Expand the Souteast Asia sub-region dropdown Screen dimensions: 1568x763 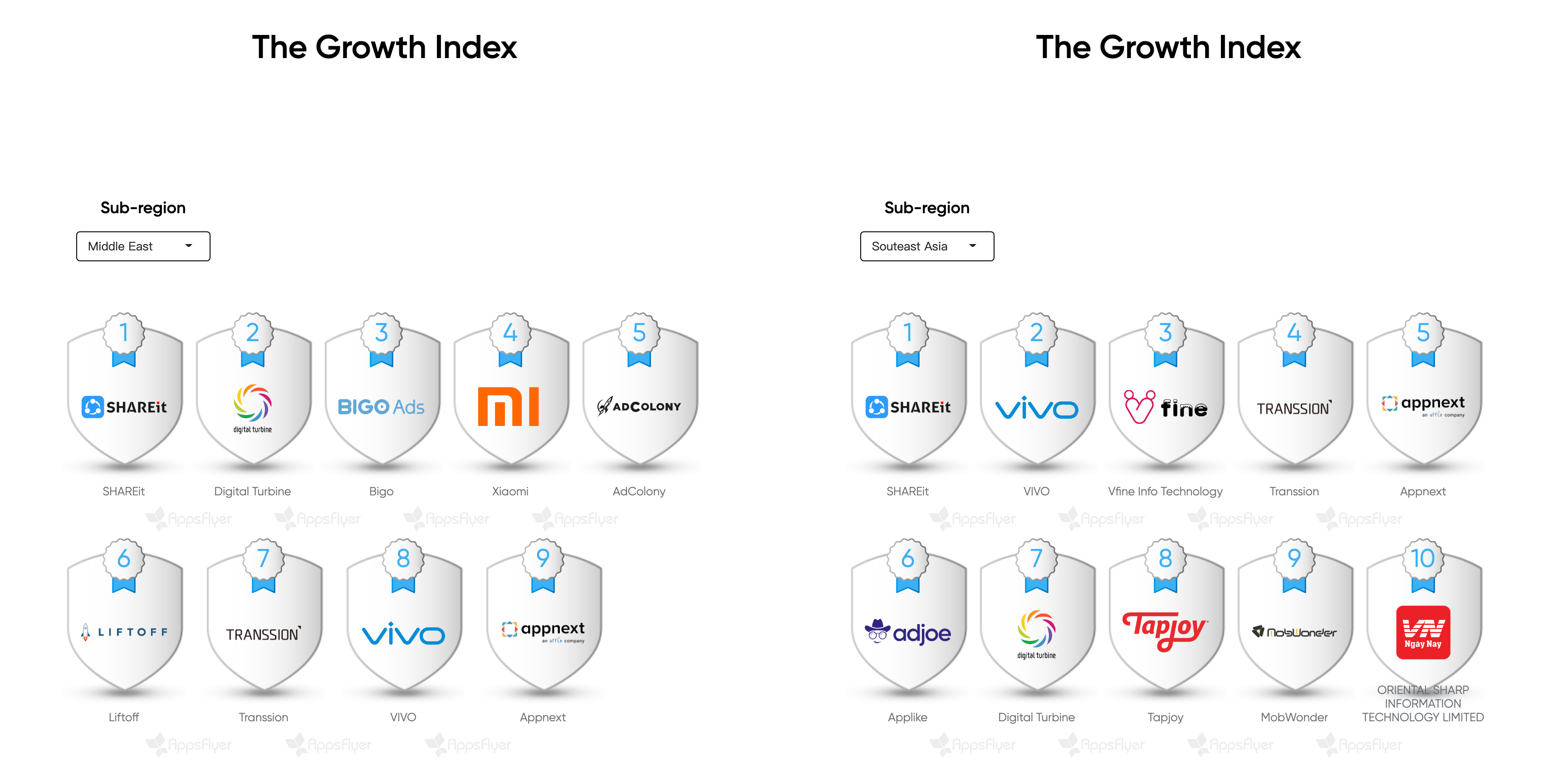click(x=926, y=246)
